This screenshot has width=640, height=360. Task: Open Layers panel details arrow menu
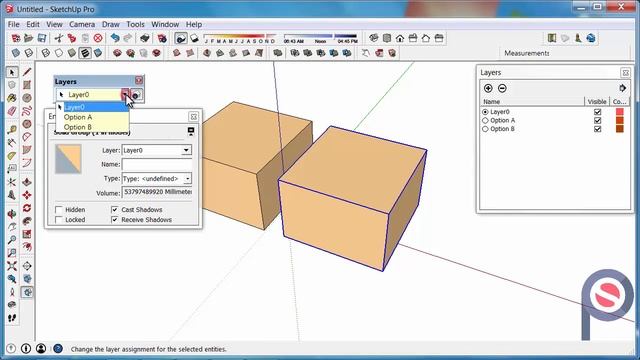[x=622, y=88]
